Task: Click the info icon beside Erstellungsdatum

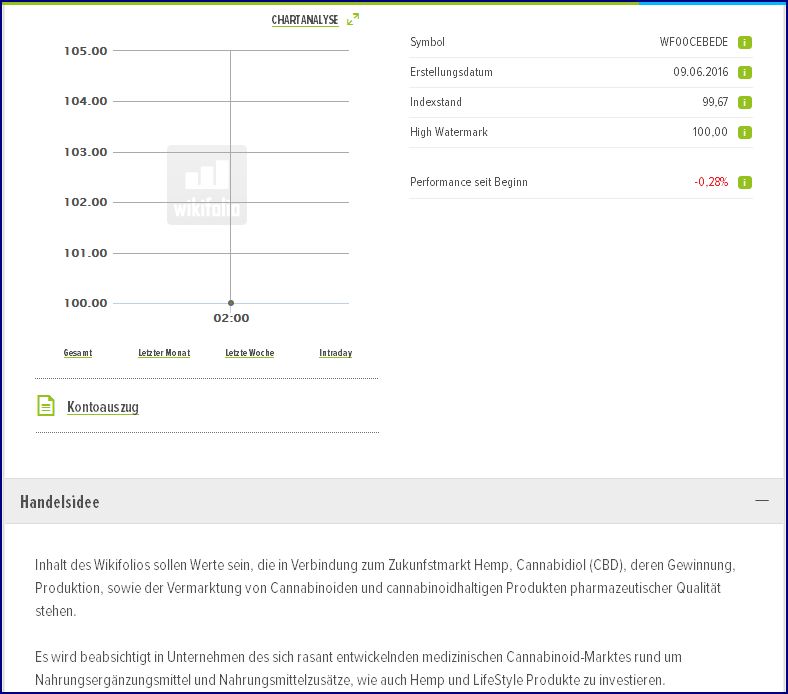Action: pos(745,72)
